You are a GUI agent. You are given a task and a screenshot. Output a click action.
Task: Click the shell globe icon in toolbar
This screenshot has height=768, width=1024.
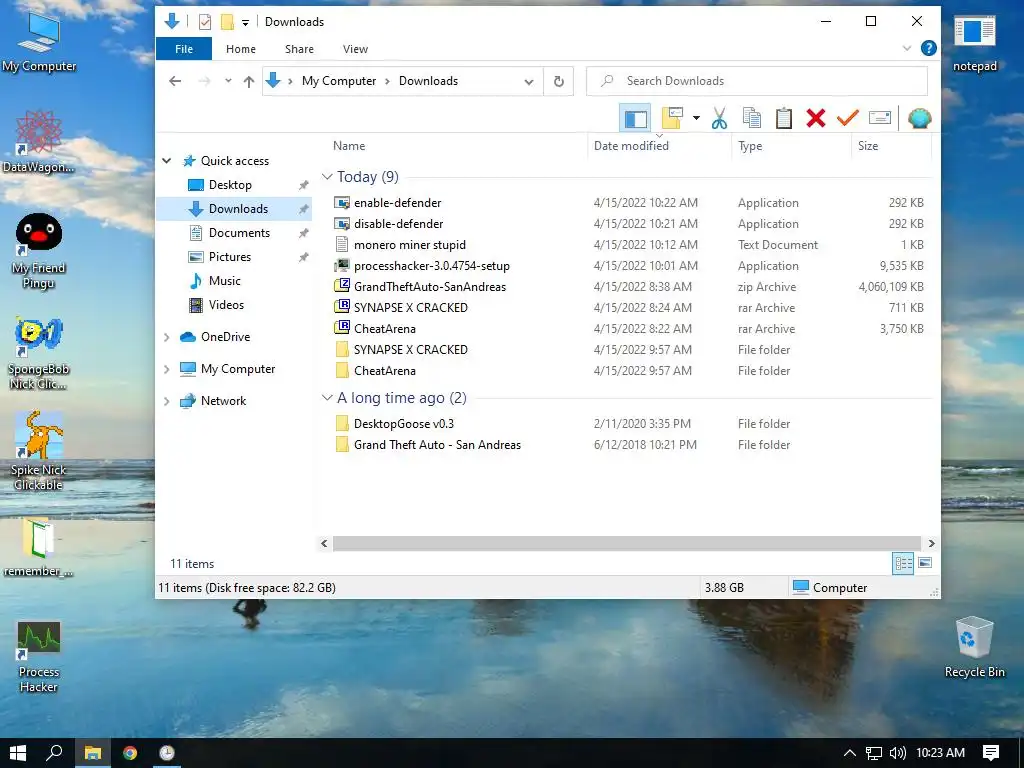click(919, 118)
